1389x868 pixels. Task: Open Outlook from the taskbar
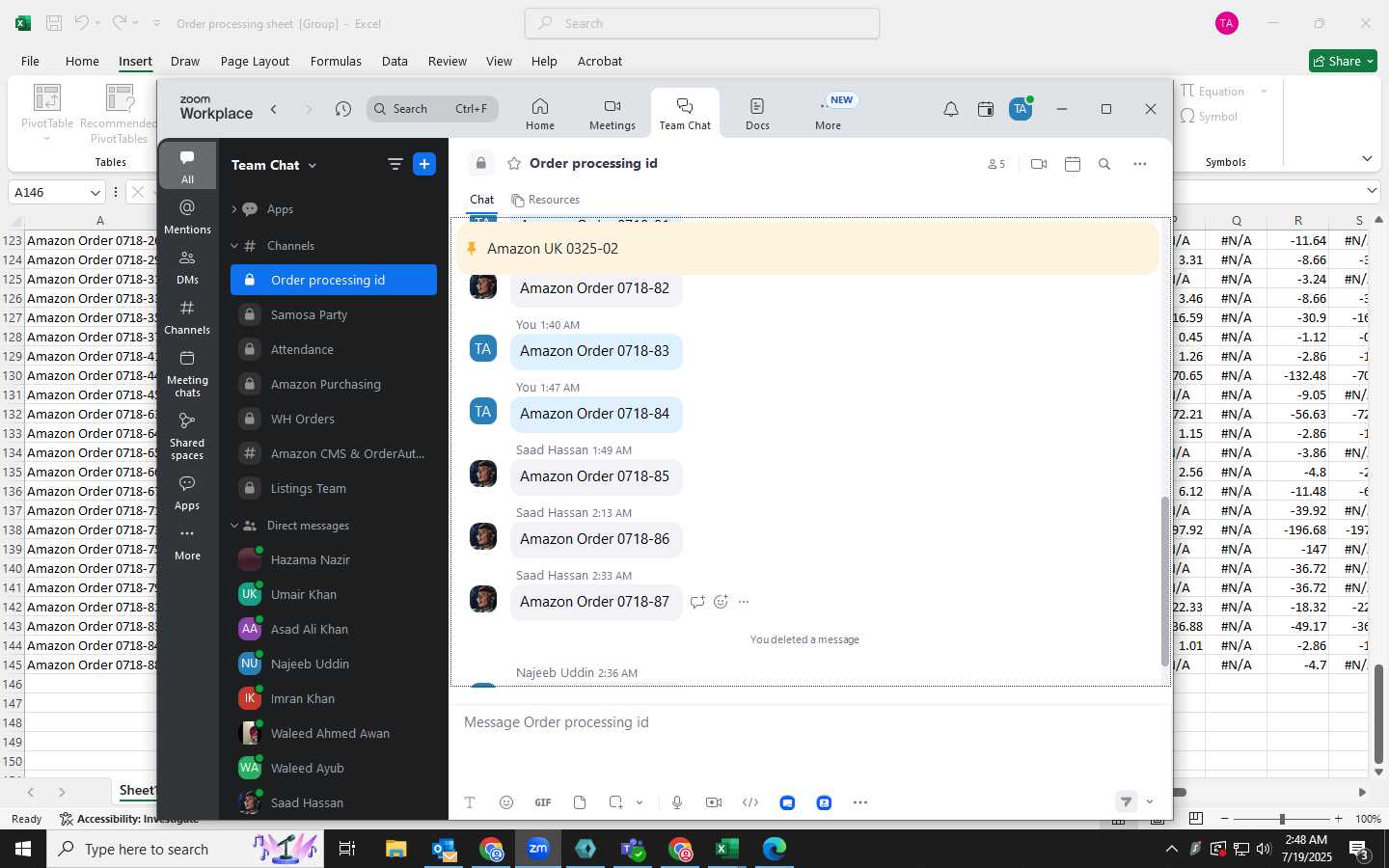444,849
